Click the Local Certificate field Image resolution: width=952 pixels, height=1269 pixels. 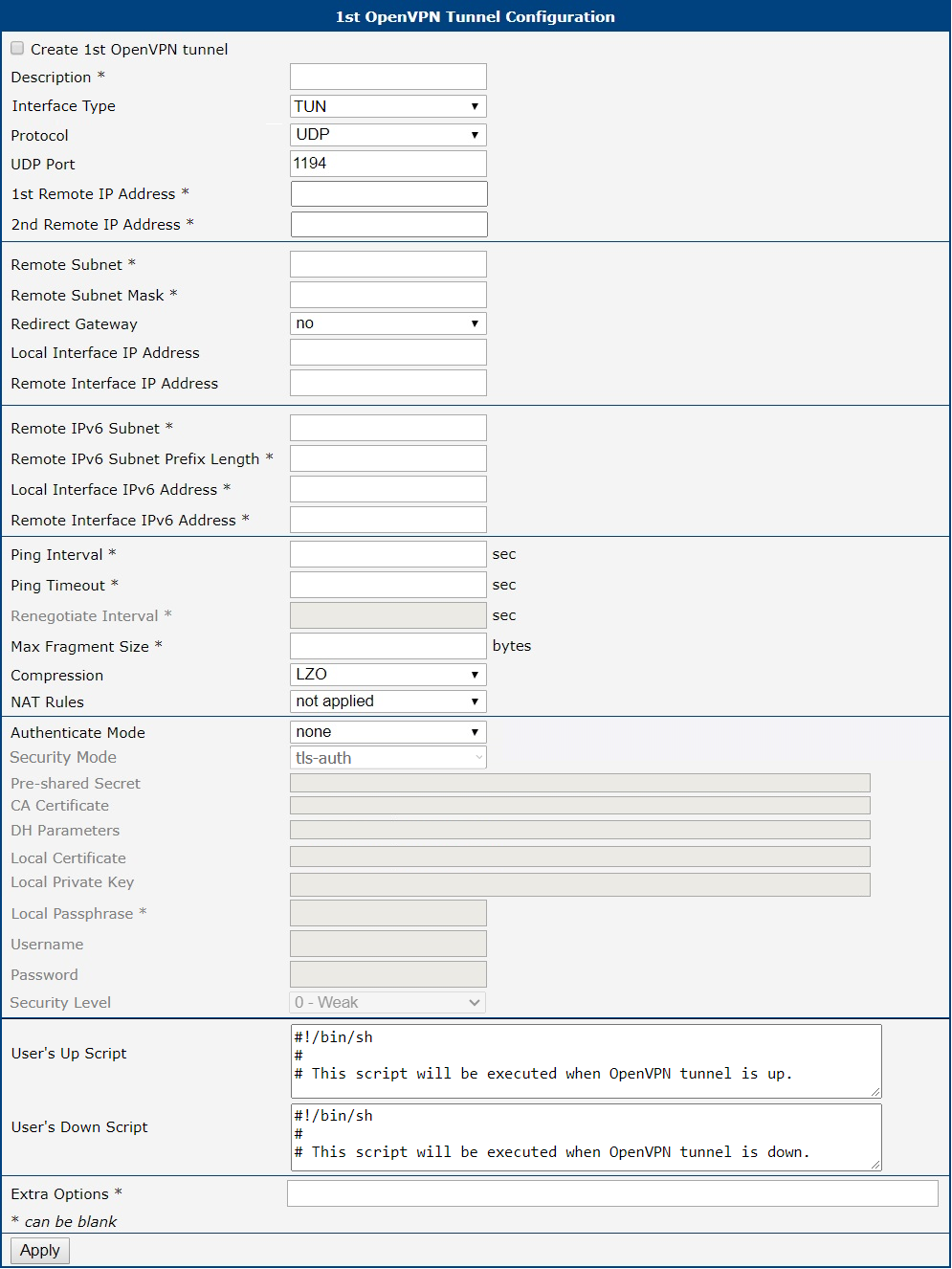click(580, 857)
